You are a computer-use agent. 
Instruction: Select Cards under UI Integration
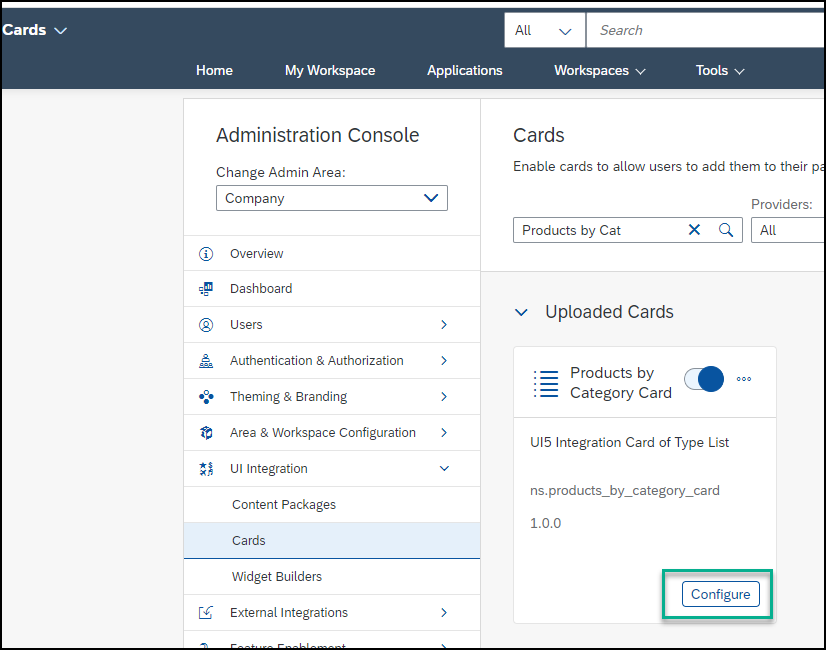[x=332, y=540]
